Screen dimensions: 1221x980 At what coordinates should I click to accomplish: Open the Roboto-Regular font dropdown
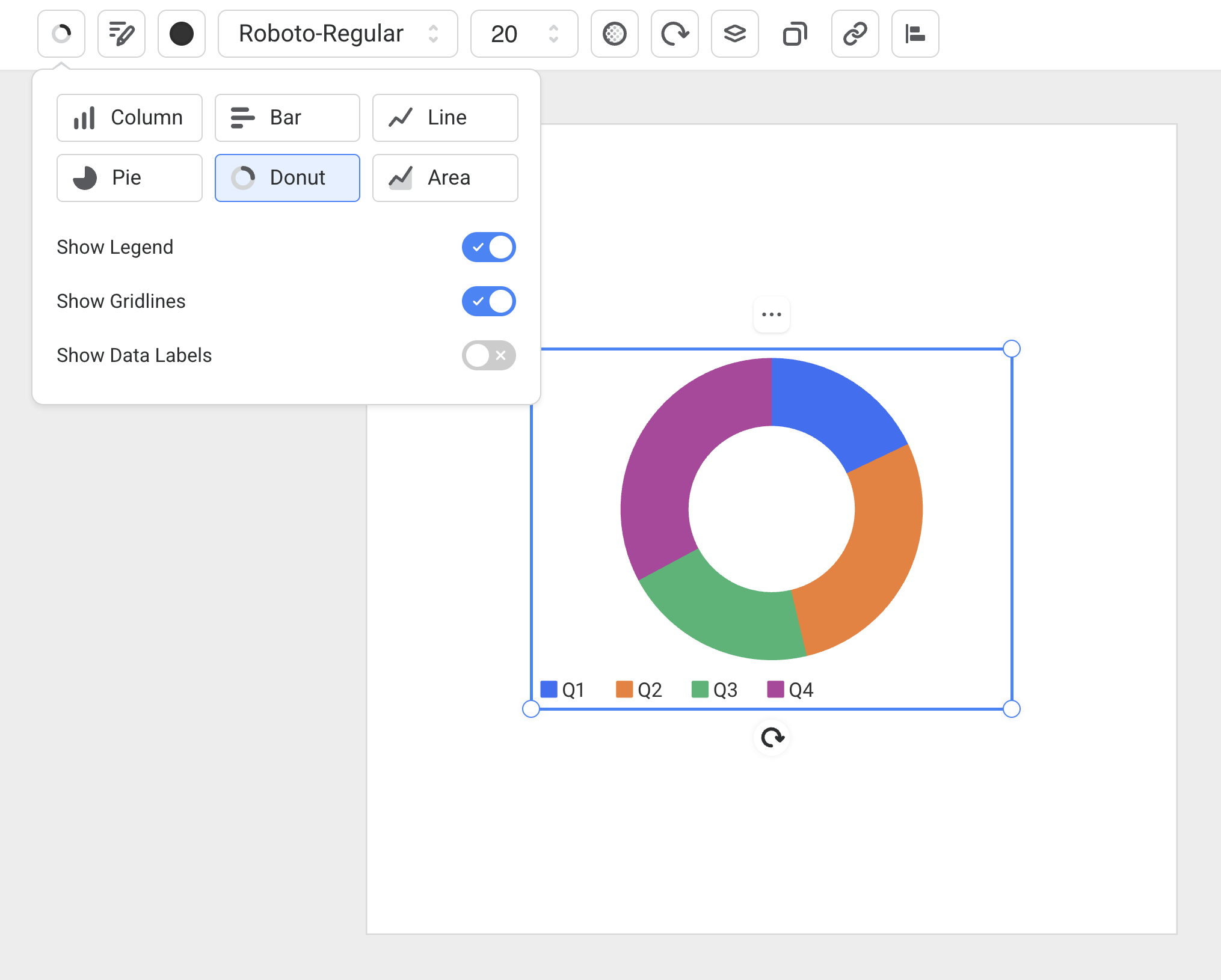[x=338, y=34]
